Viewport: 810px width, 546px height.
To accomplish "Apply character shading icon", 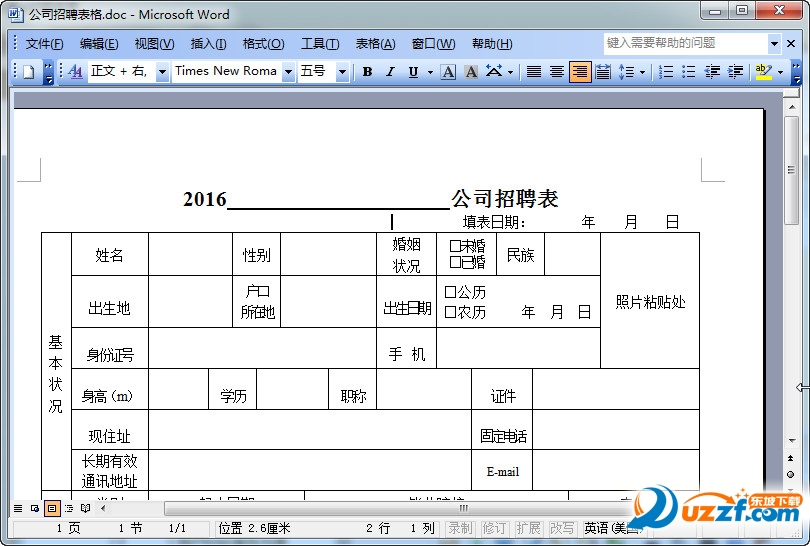I will (x=471, y=72).
